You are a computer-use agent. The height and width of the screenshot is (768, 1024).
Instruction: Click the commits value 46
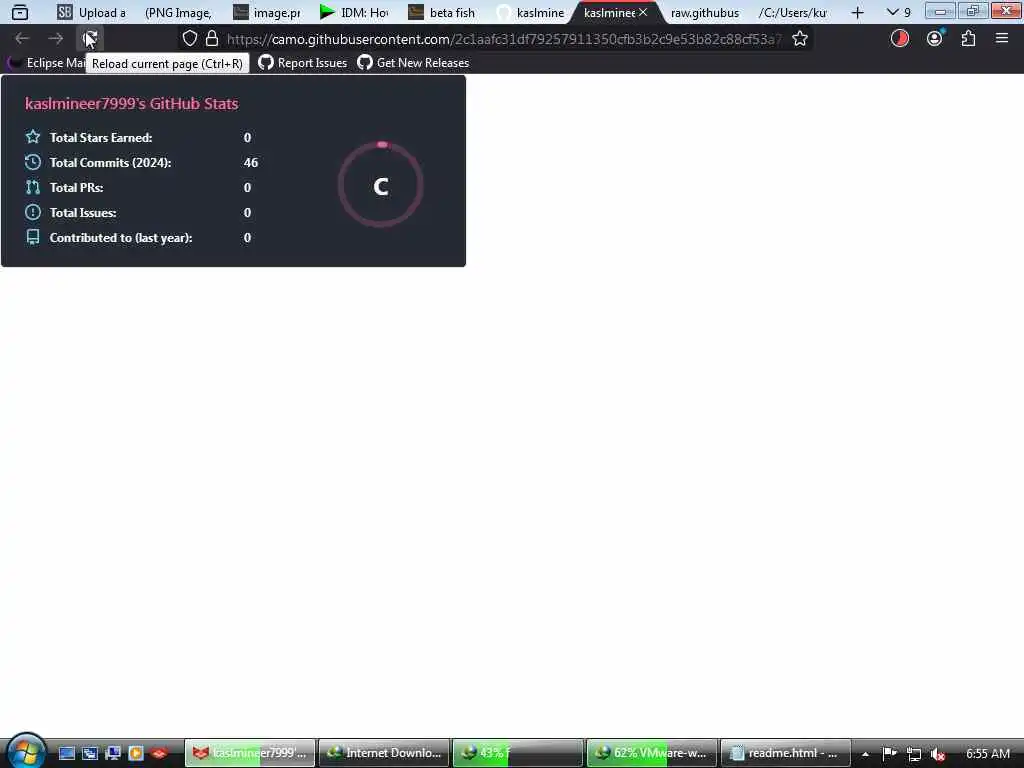251,163
